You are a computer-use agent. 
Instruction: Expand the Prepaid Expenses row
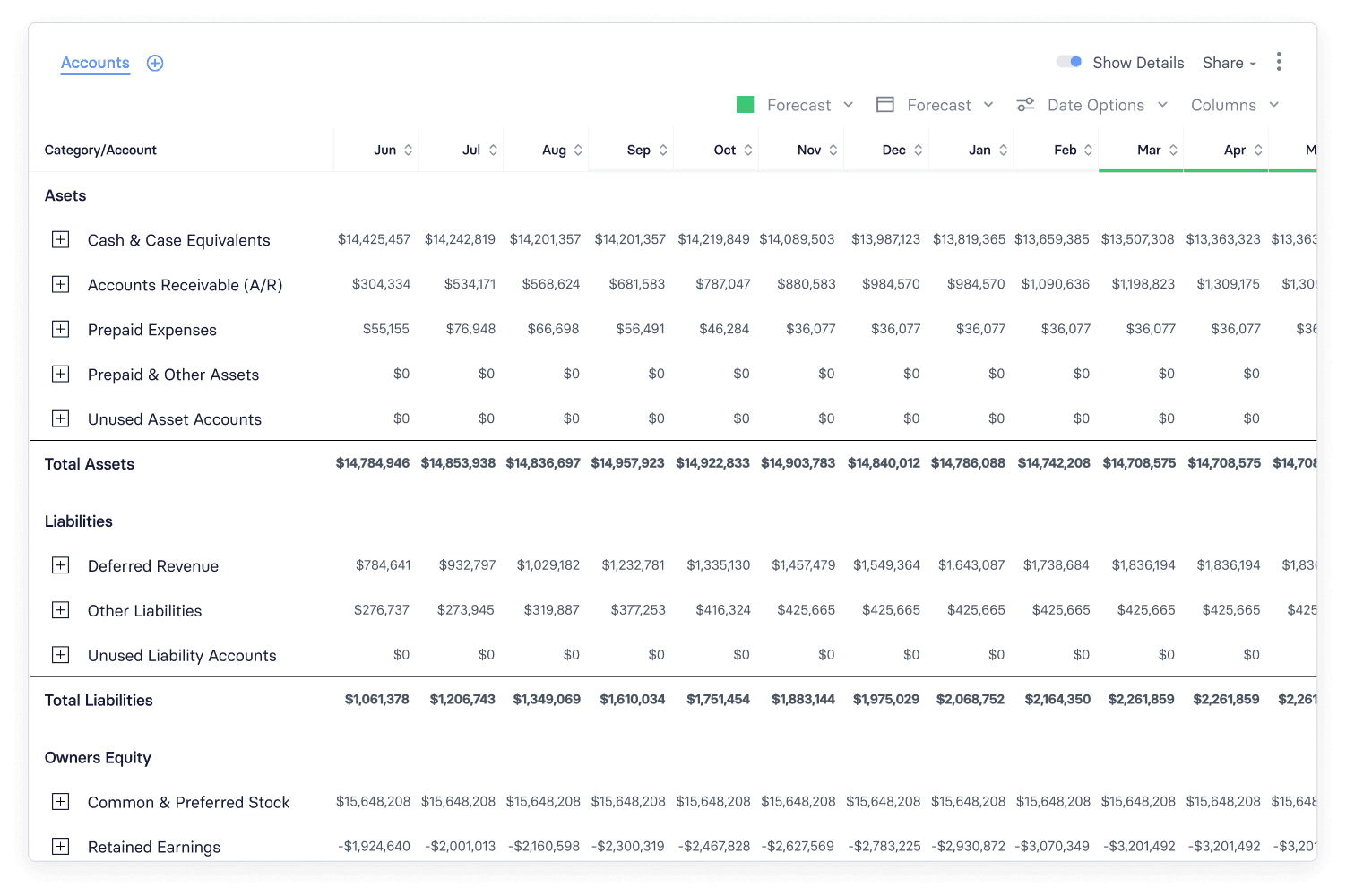point(60,329)
